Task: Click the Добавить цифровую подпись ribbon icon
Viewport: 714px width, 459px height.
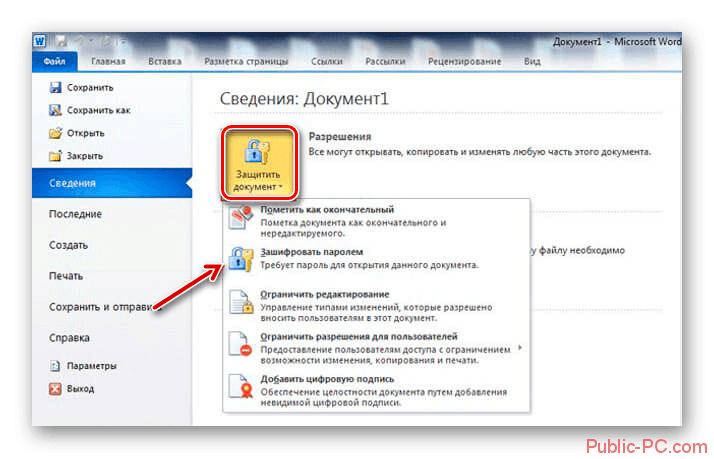Action: point(240,386)
